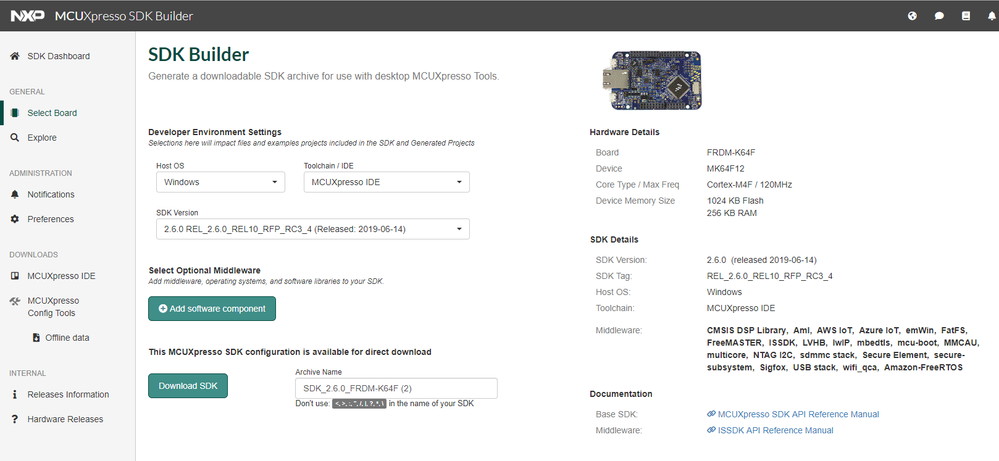The width and height of the screenshot is (999, 461).
Task: Expand the SDK Version dropdown
Action: coord(313,229)
